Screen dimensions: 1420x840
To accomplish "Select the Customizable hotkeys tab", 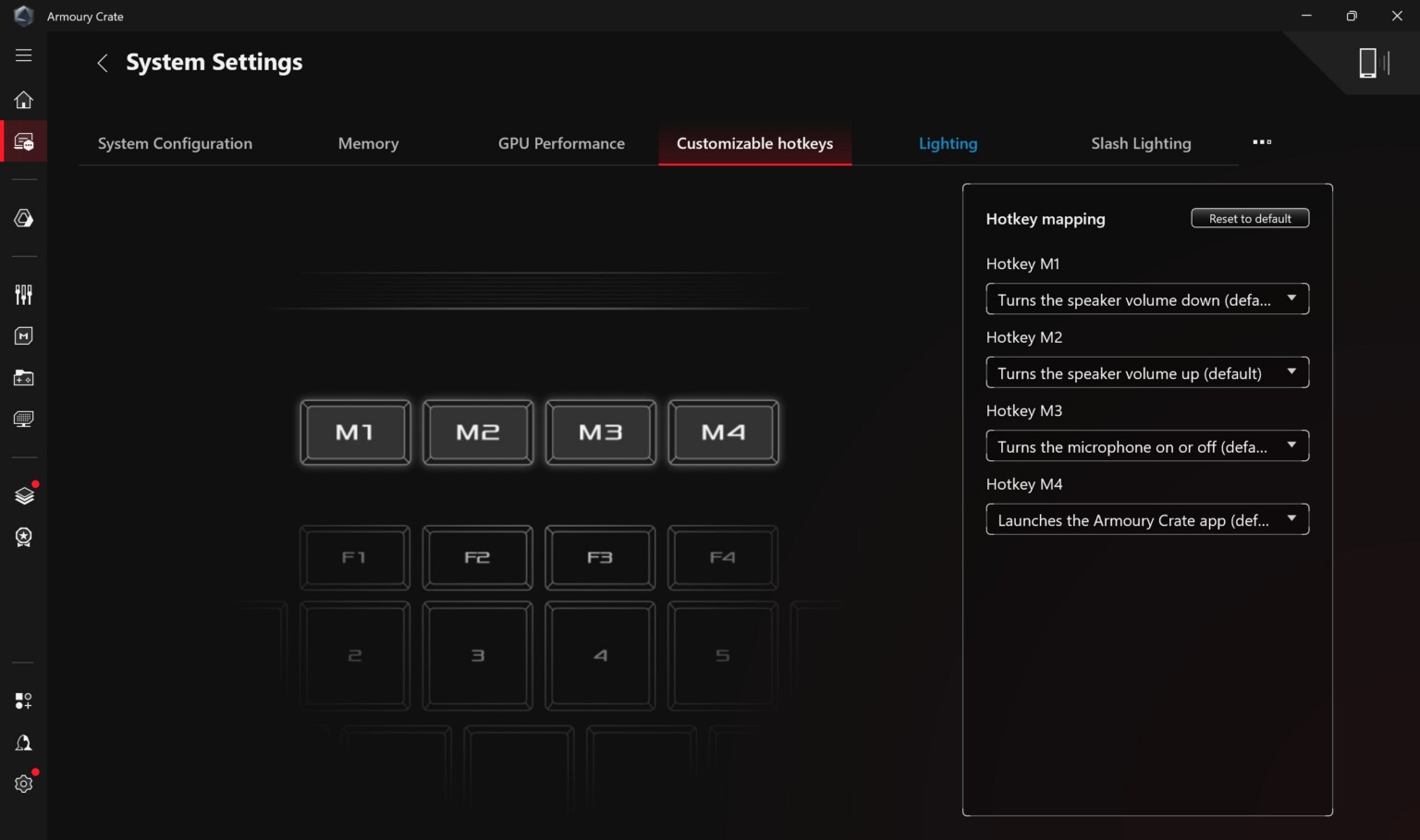I will pos(755,143).
